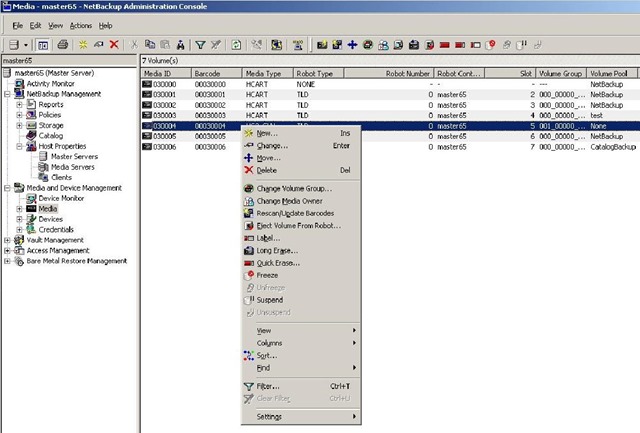The width and height of the screenshot is (640, 433).
Task: Expand the Devices tree node
Action: pyautogui.click(x=19, y=219)
